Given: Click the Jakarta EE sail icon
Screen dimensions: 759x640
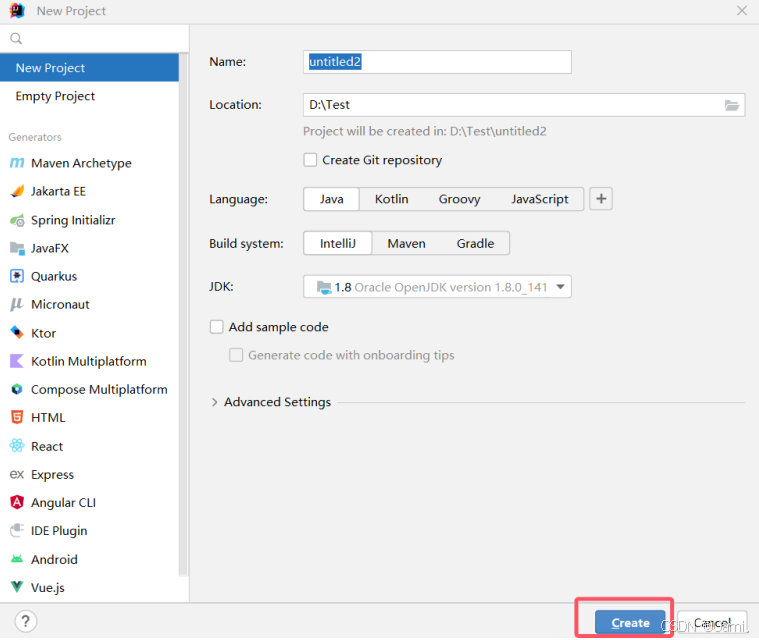Looking at the screenshot, I should [17, 191].
